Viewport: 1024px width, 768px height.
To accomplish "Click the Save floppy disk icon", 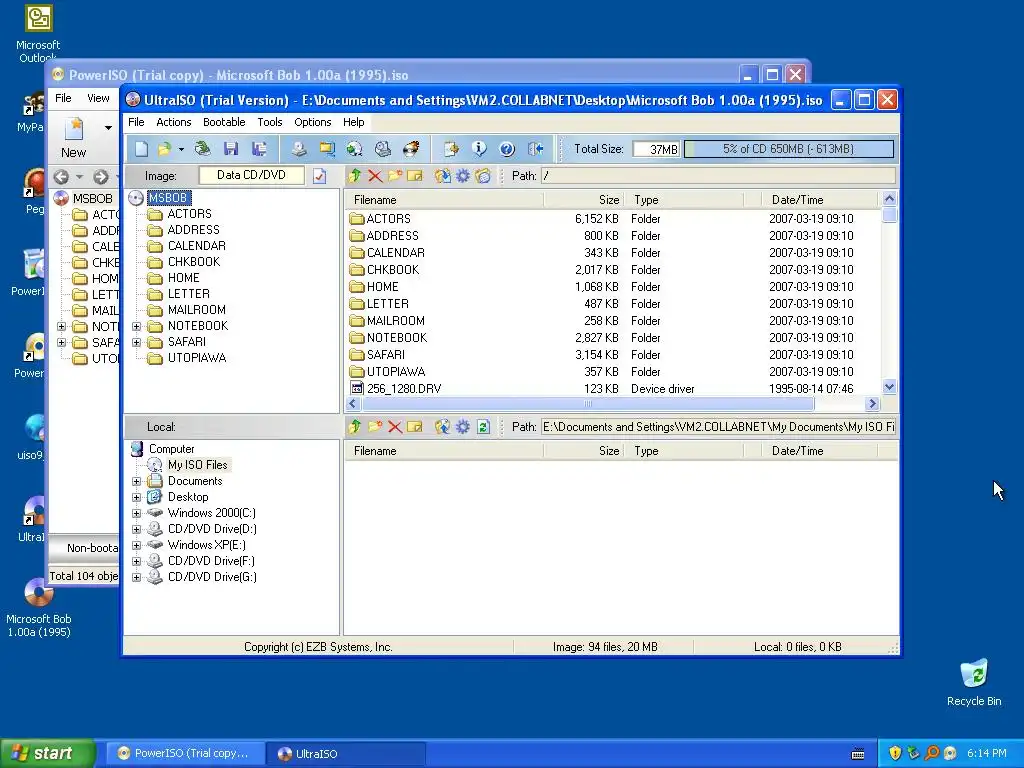I will click(231, 149).
